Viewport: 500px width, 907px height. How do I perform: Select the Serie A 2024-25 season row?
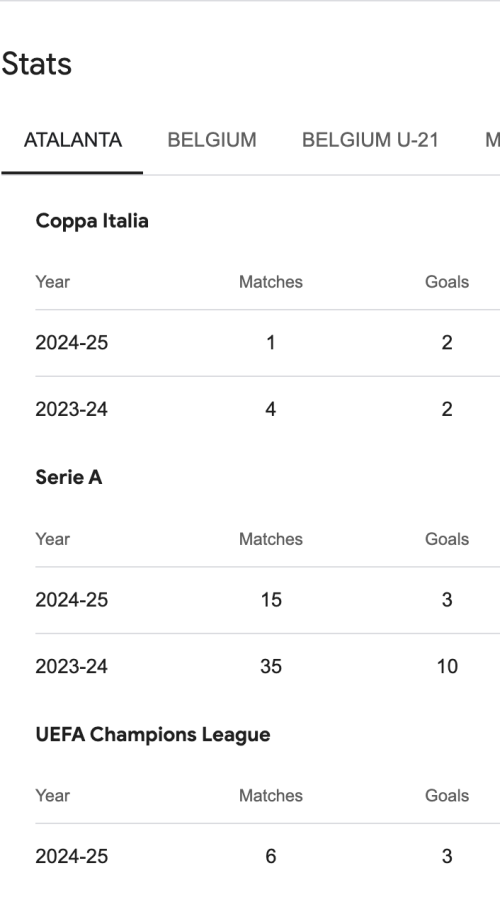tap(267, 600)
